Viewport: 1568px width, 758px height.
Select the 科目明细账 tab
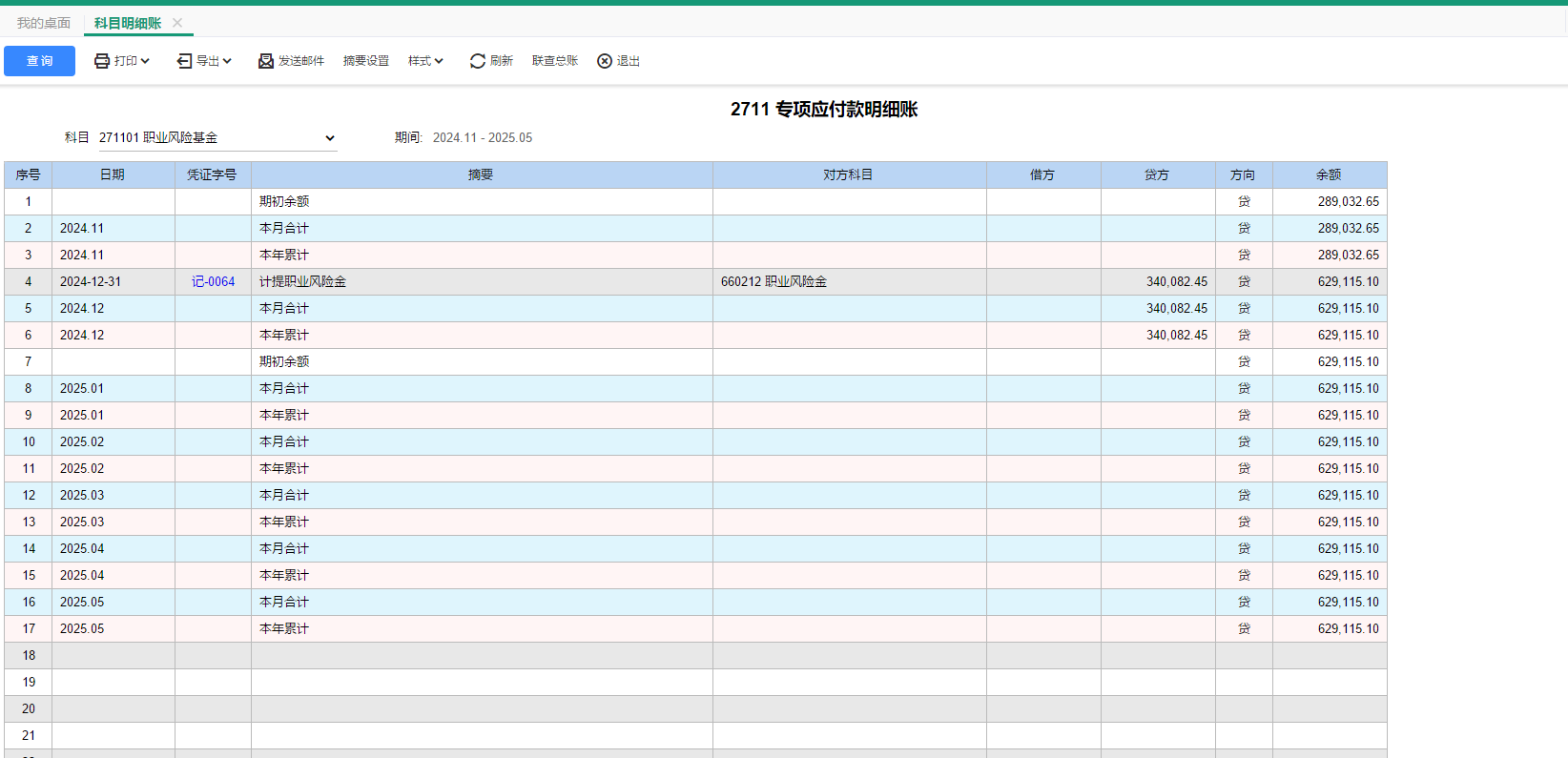pos(128,23)
